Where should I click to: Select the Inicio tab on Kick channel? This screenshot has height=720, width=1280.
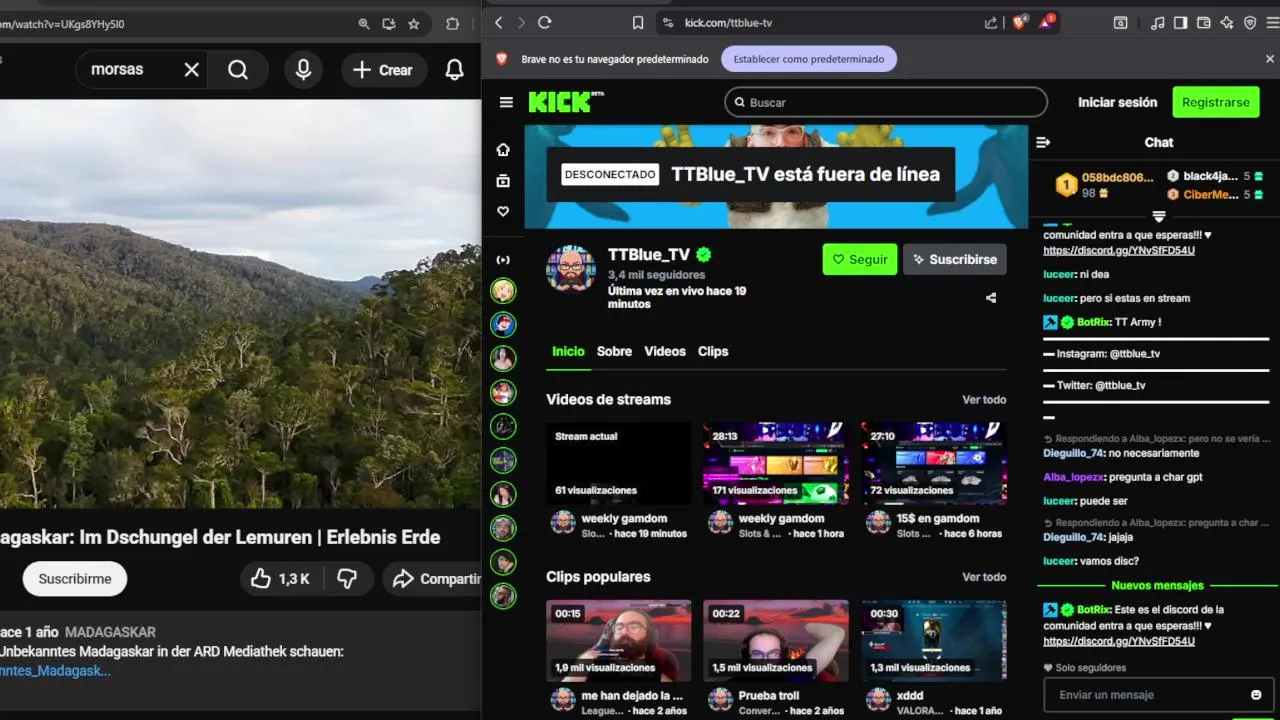(568, 351)
